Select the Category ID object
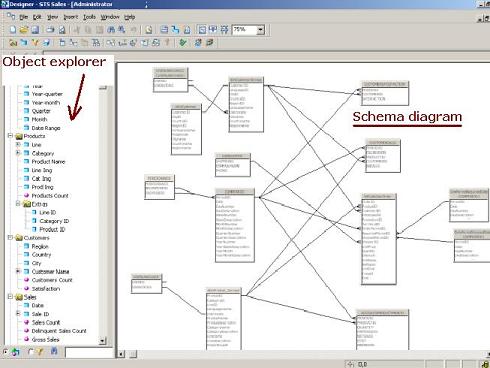 (x=54, y=221)
